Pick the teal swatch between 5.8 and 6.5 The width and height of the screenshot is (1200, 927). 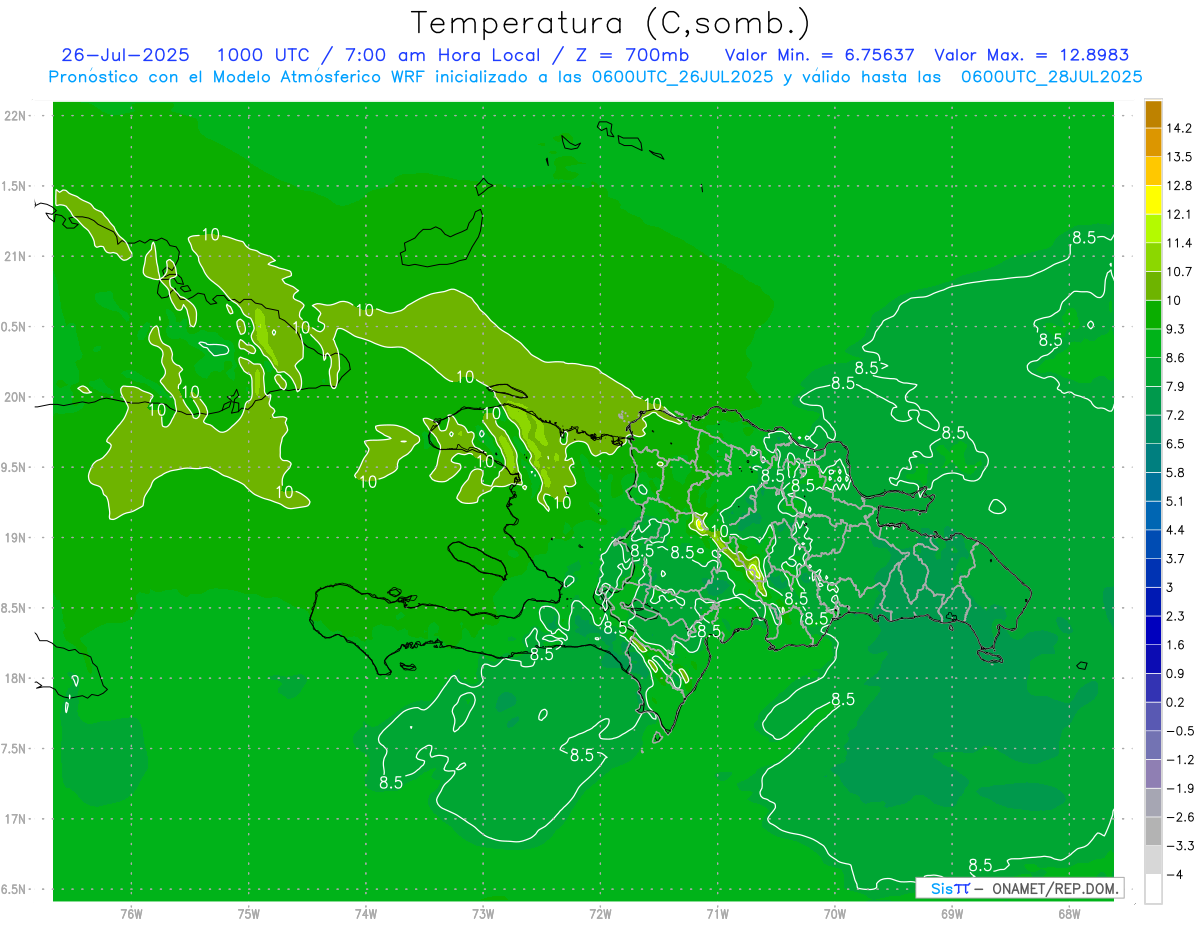tap(1153, 458)
